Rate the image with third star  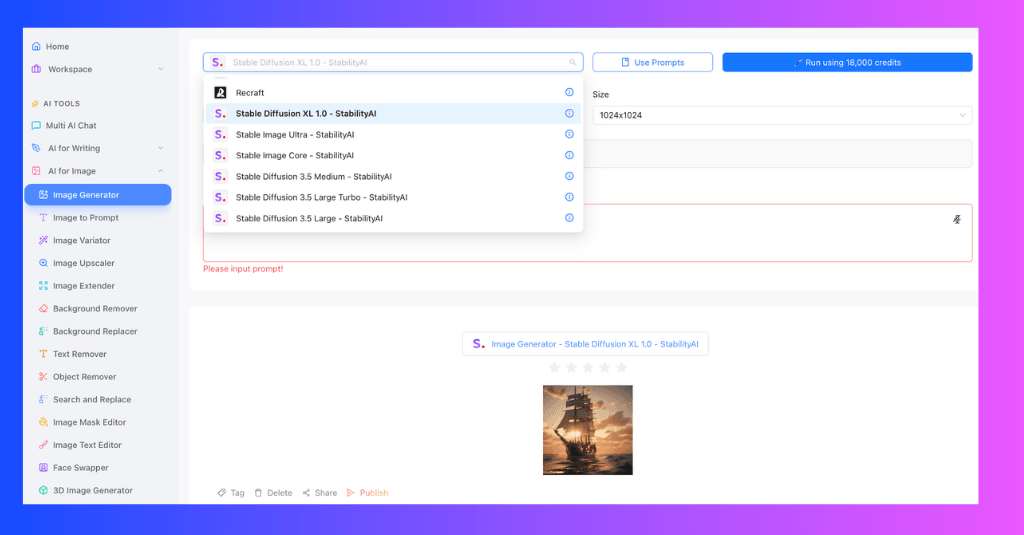588,367
